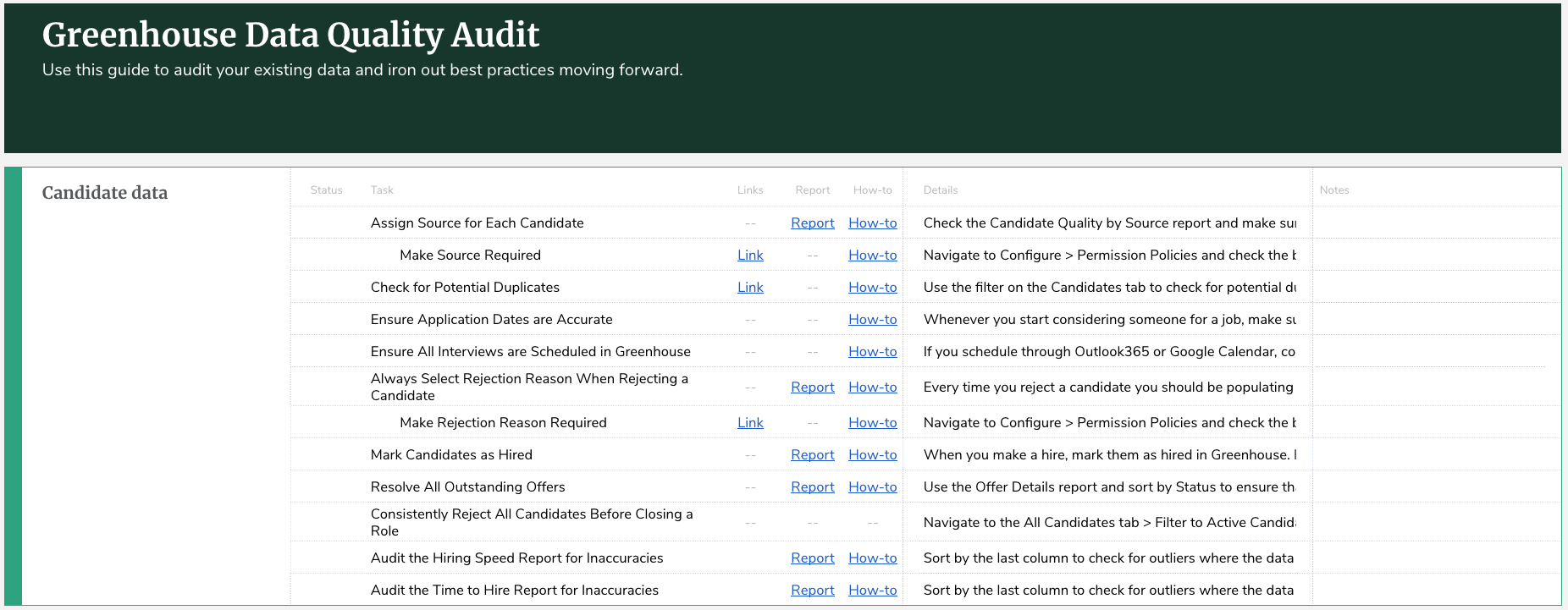Click the Task column header
Screen dimensions: 1568x610
(x=382, y=190)
